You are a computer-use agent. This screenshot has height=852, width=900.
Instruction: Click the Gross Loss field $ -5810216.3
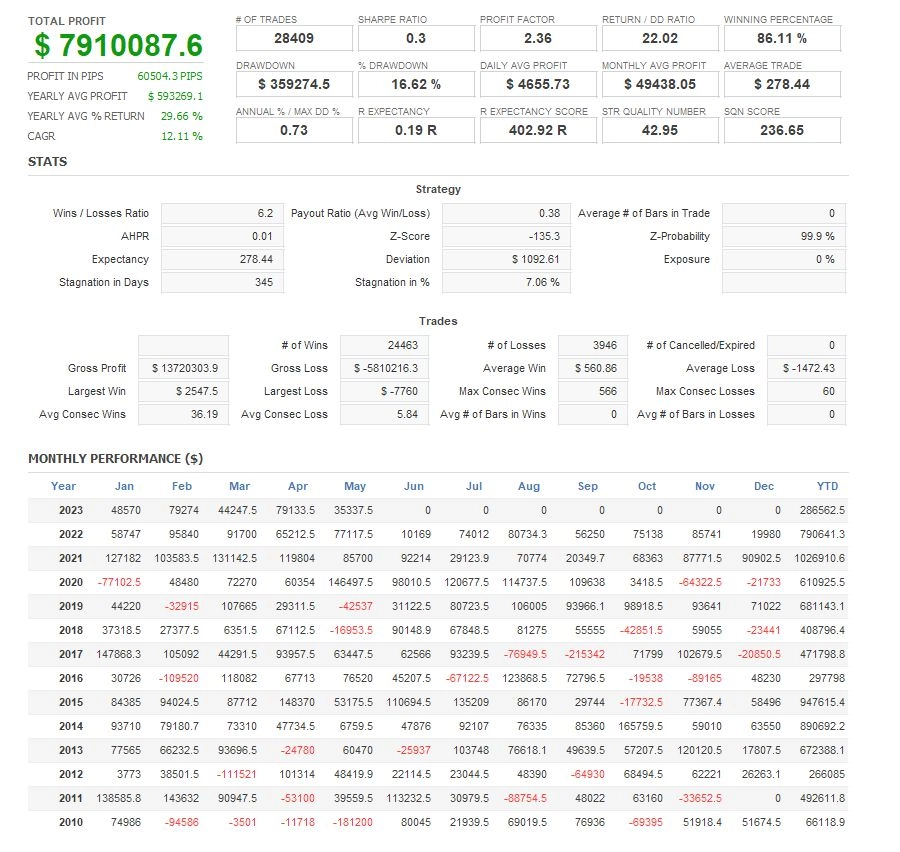coord(385,369)
